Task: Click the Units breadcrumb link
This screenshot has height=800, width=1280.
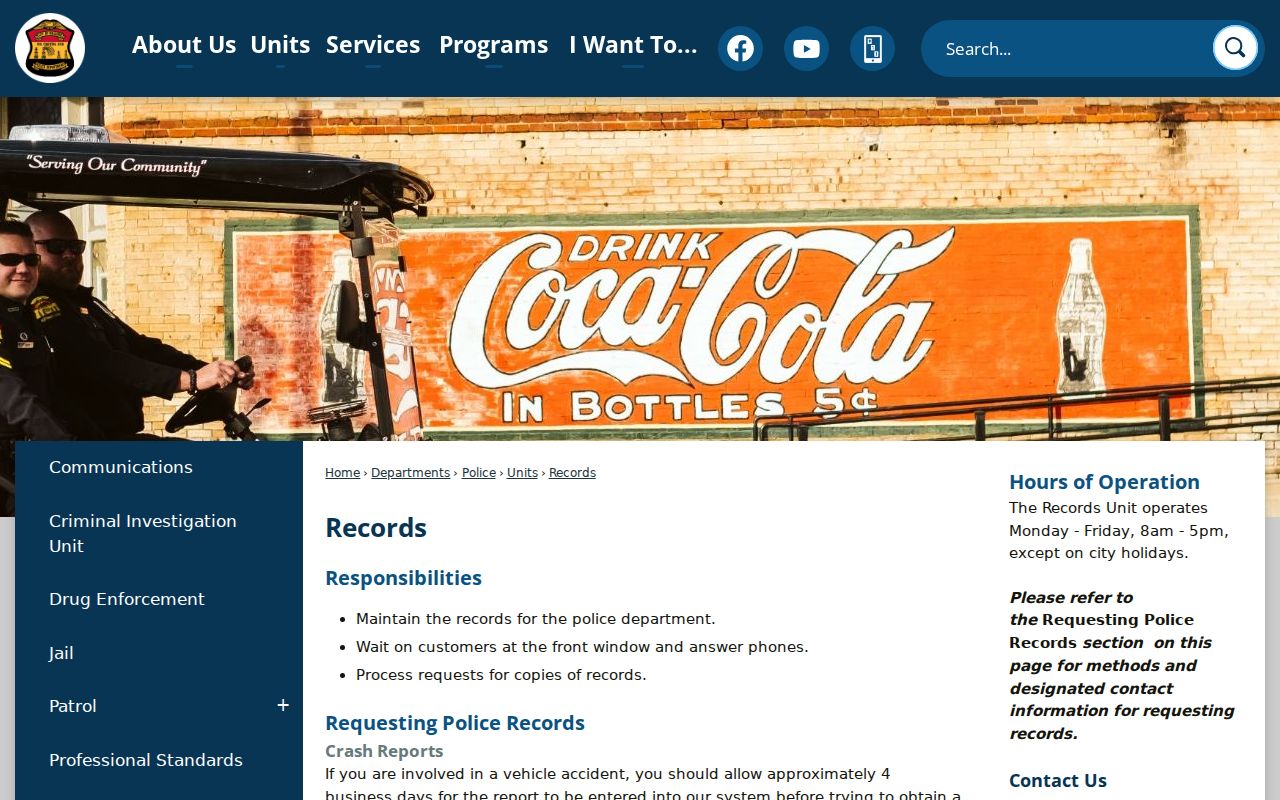Action: pos(522,473)
